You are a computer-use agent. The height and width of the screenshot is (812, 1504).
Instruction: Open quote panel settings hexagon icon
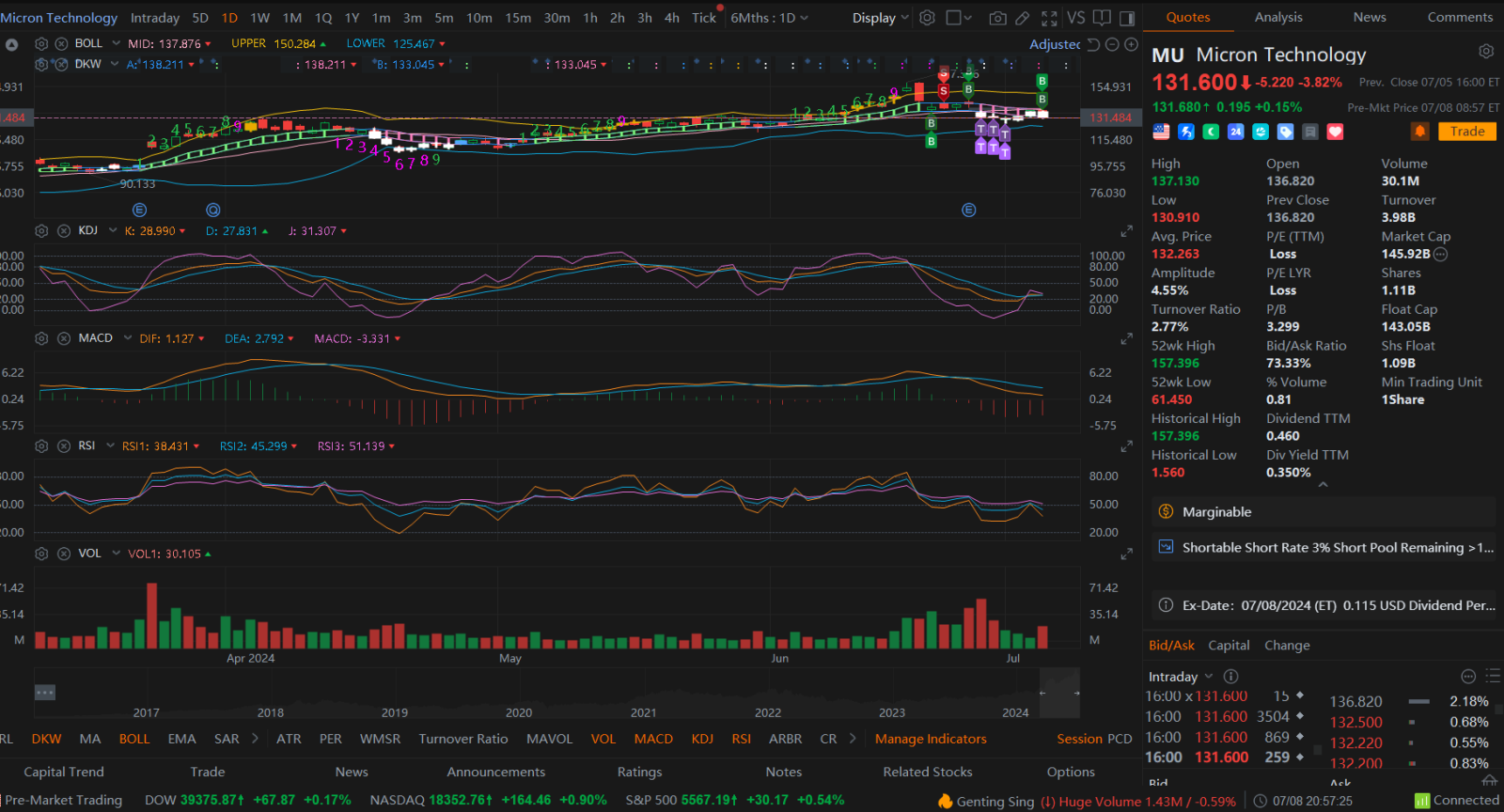1486,51
